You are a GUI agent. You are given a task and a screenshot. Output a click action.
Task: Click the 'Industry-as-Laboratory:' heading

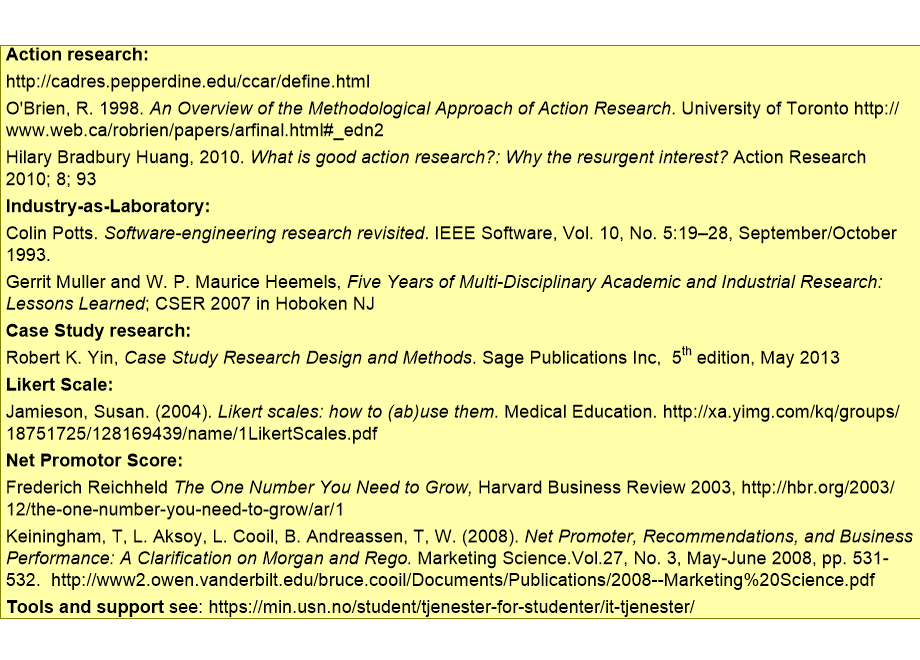108,206
